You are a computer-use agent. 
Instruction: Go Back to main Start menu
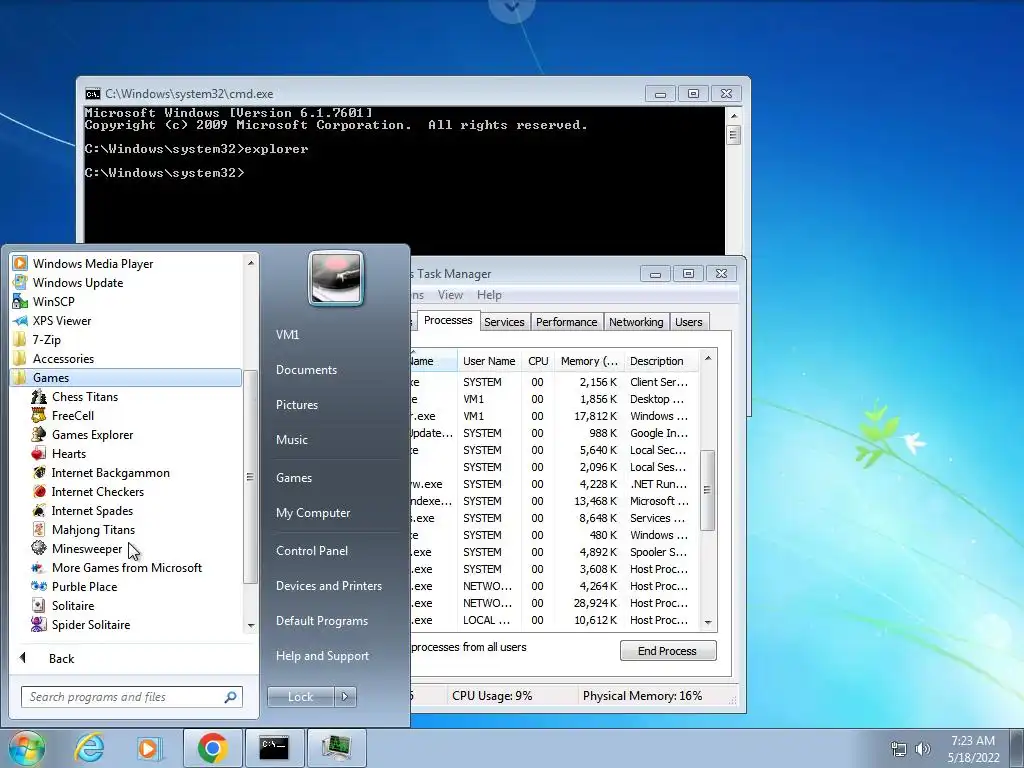click(61, 659)
